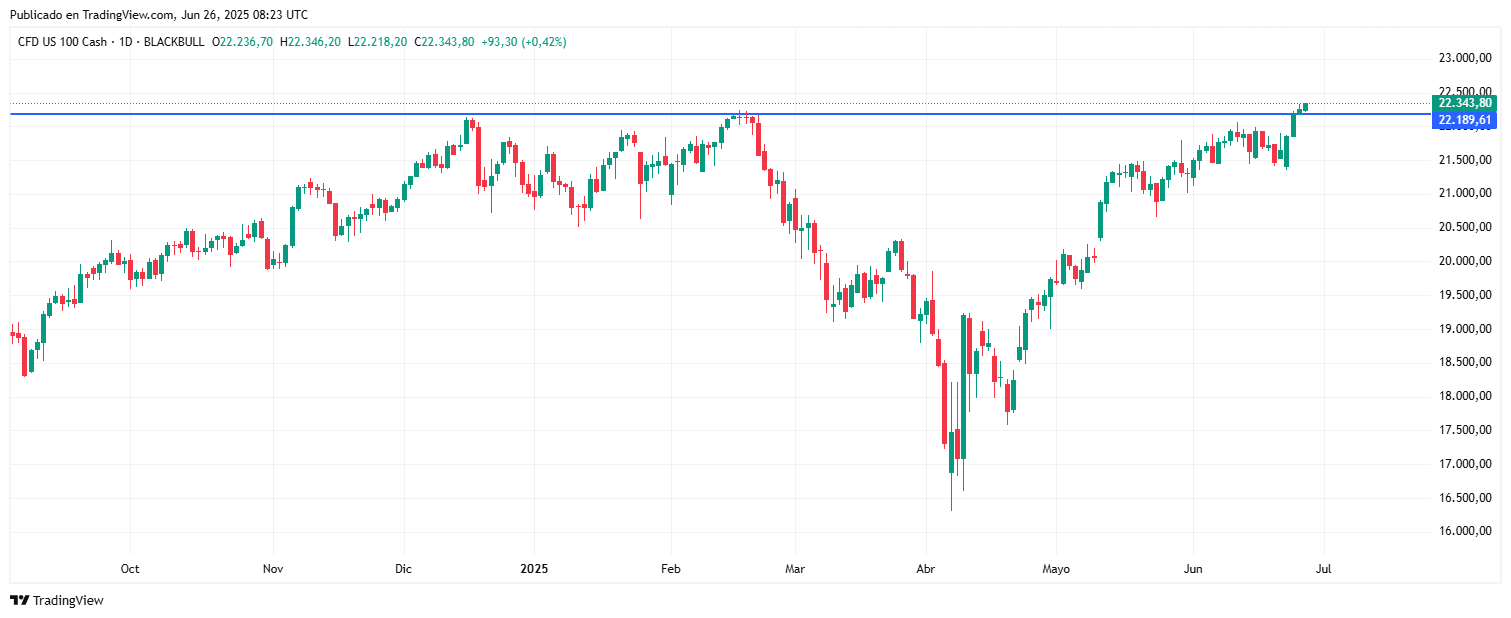The height and width of the screenshot is (618, 1511).
Task: Click the TradingView logo icon
Action: [19, 600]
